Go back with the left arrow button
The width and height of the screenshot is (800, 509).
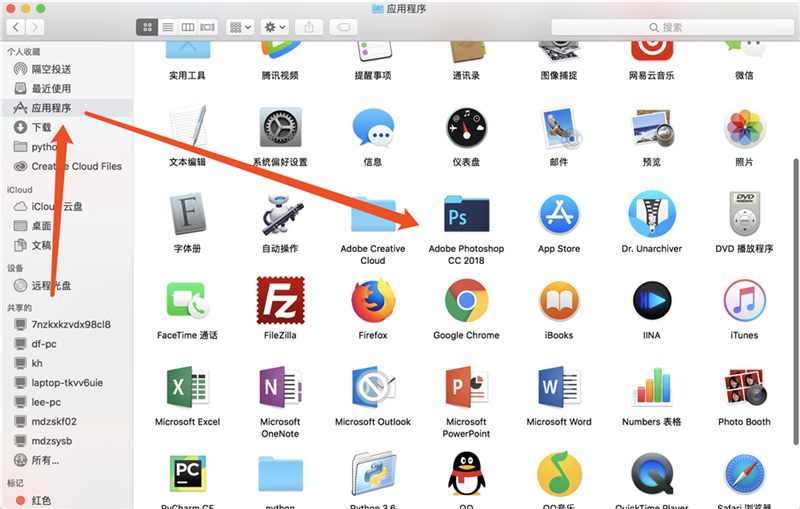coord(16,27)
